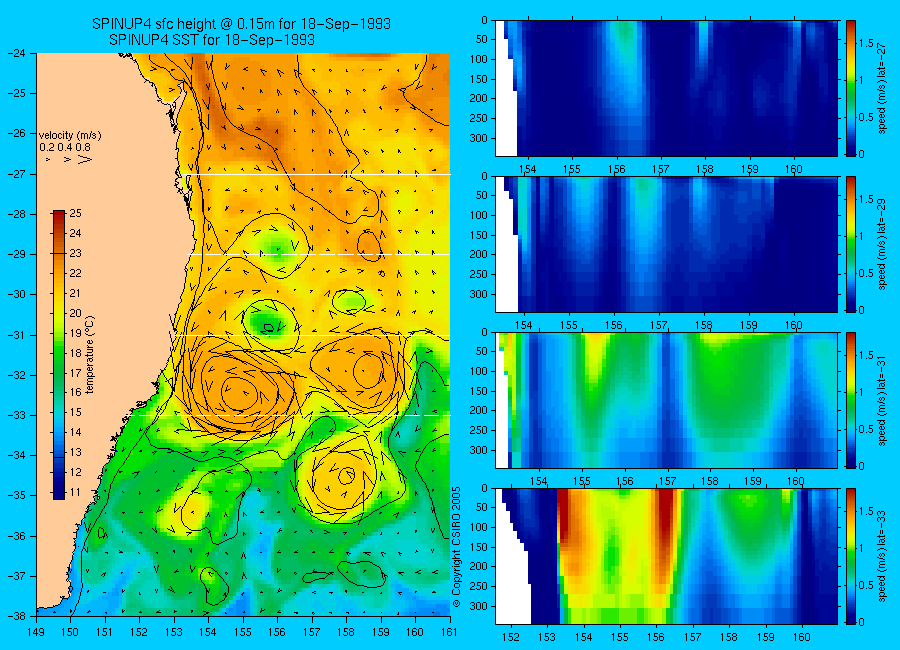Click the lat=-27 speed section plot
Image resolution: width=900 pixels, height=650 pixels.
(666, 88)
